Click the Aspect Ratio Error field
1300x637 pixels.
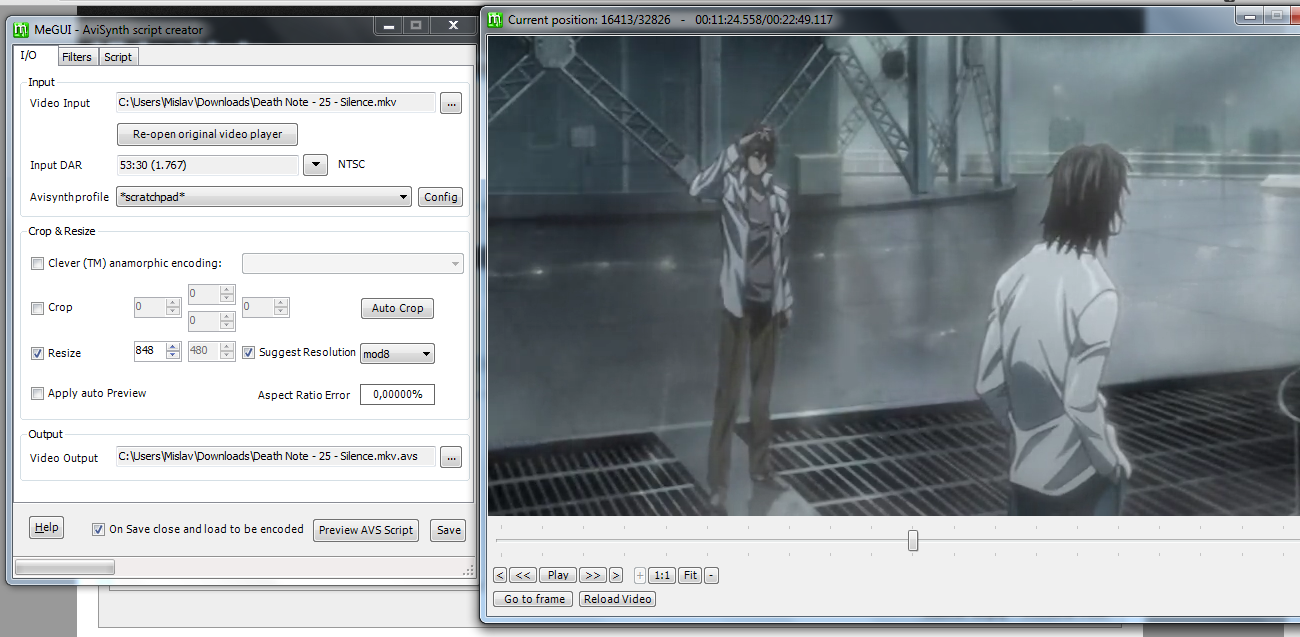(x=398, y=395)
